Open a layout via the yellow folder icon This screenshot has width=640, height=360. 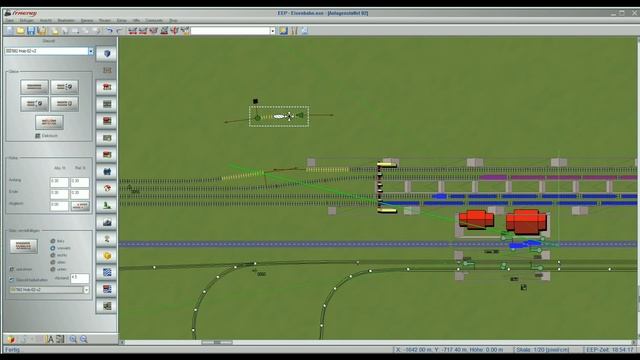[x=20, y=31]
